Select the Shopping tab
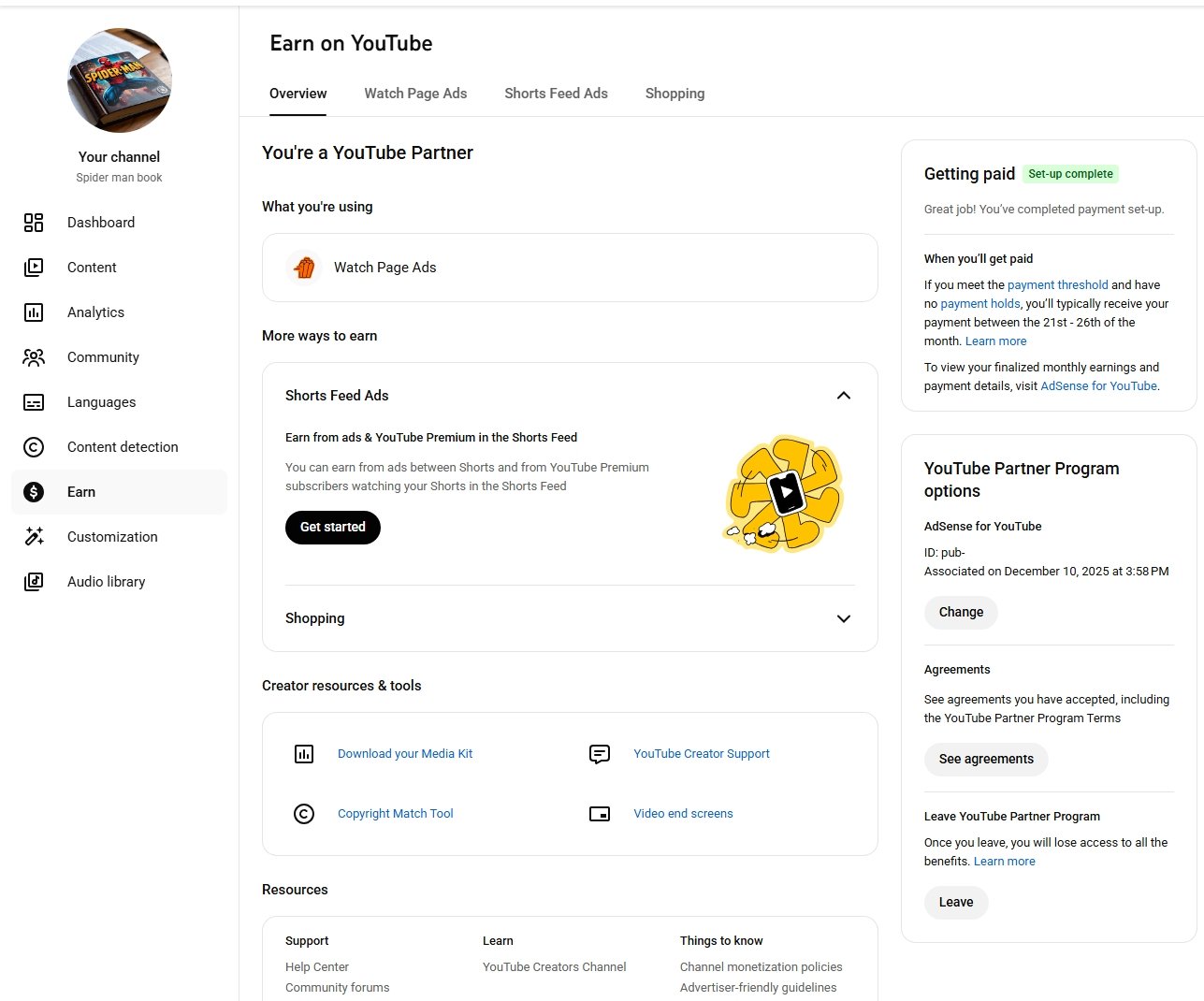1204x1001 pixels. point(675,94)
